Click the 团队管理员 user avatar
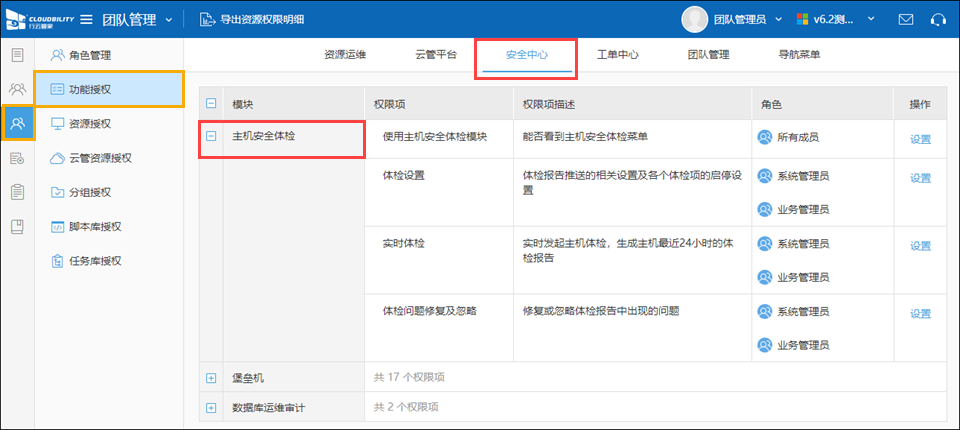The height and width of the screenshot is (430, 960). coord(695,19)
